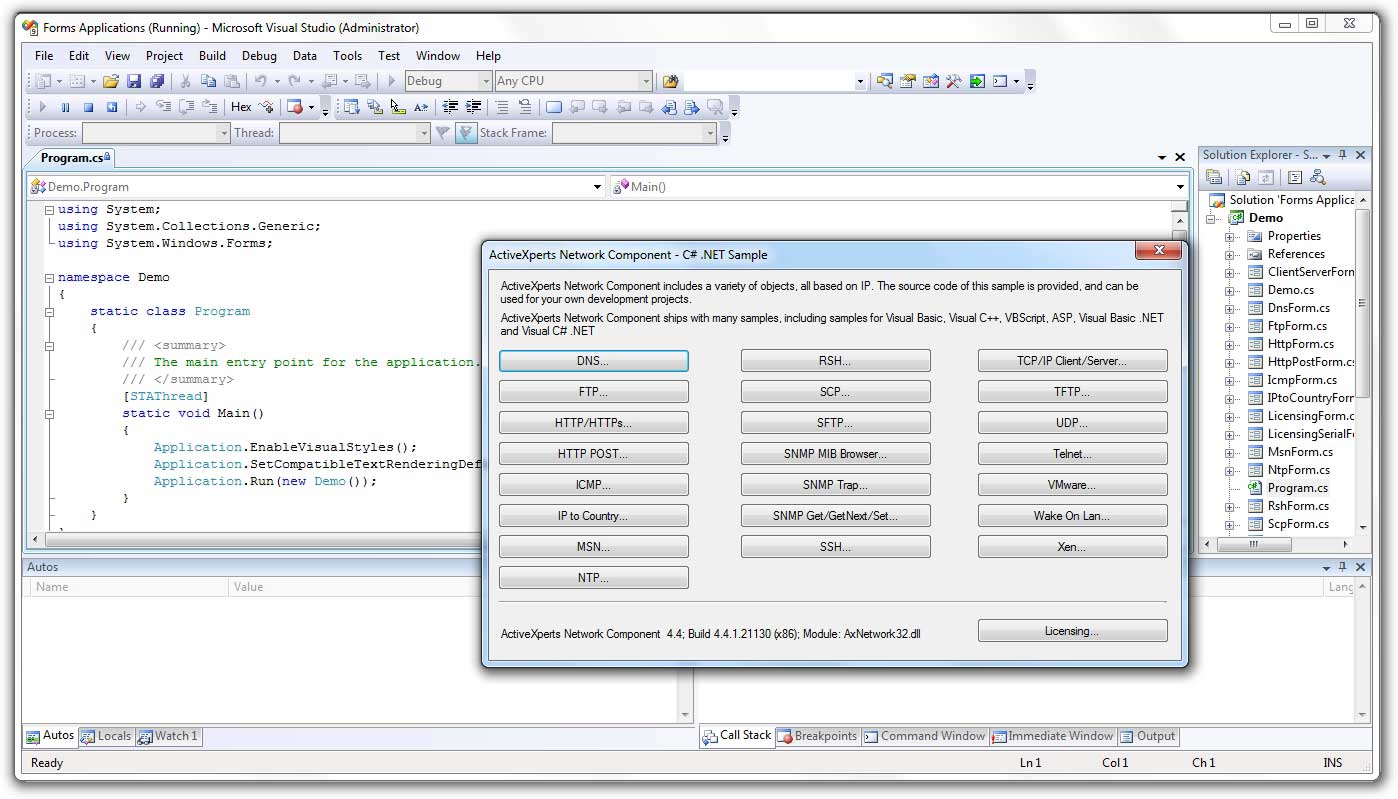Viewport: 1398px width, 799px height.
Task: Toggle auto-hide pin on Solution Explorer
Action: point(1343,155)
